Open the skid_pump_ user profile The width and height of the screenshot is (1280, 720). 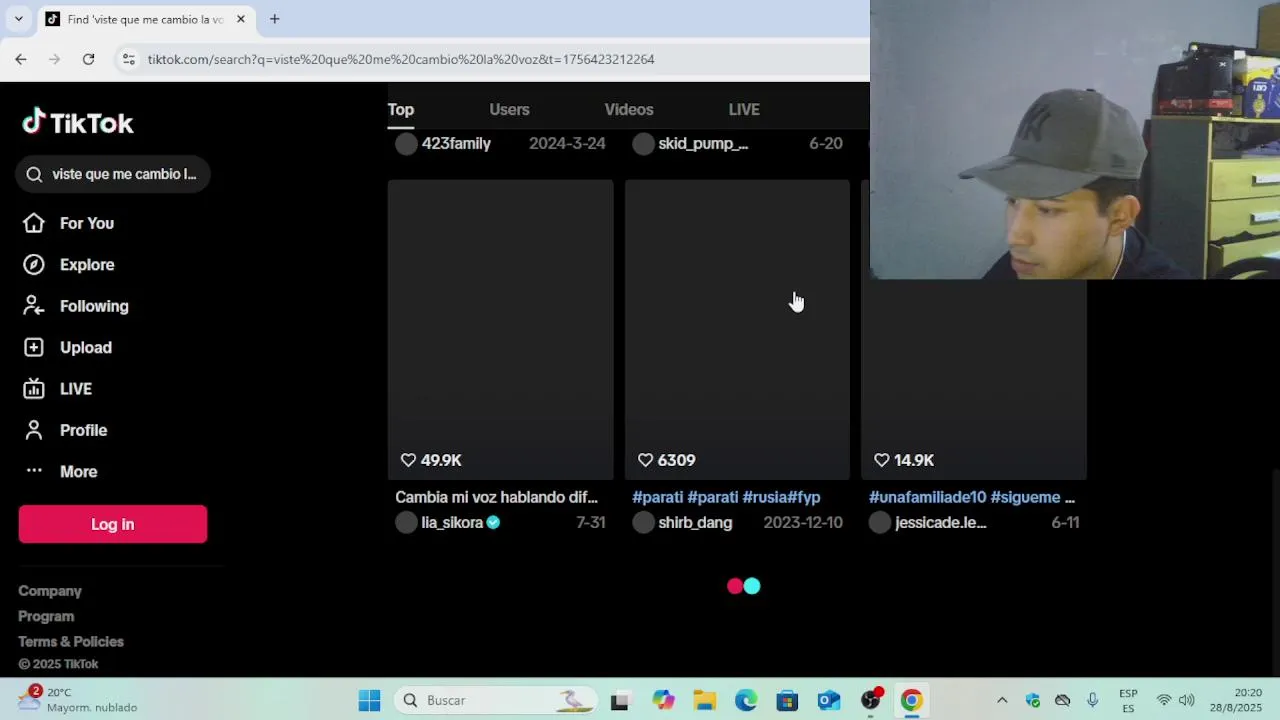click(x=703, y=143)
